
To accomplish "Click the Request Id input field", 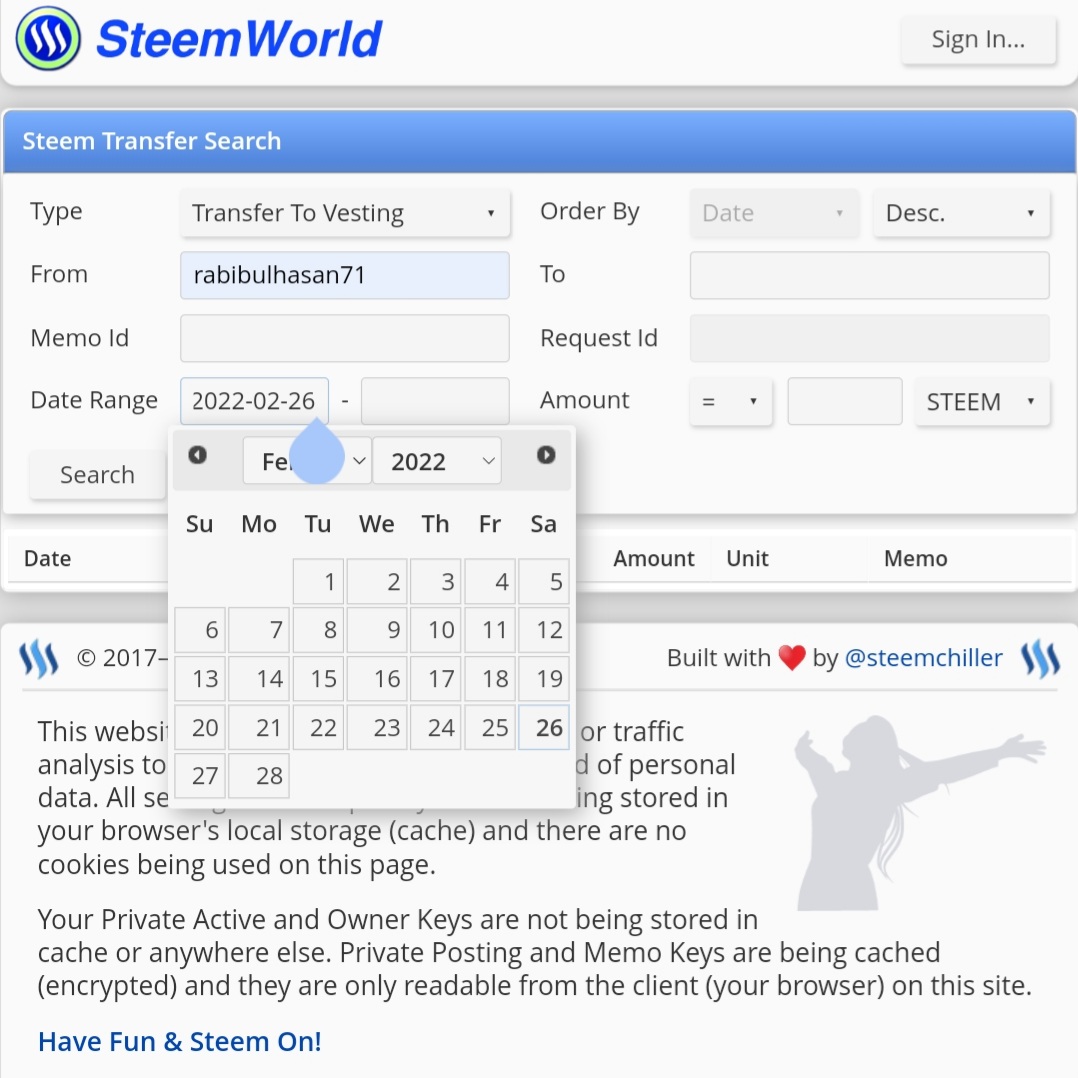I will pyautogui.click(x=870, y=338).
